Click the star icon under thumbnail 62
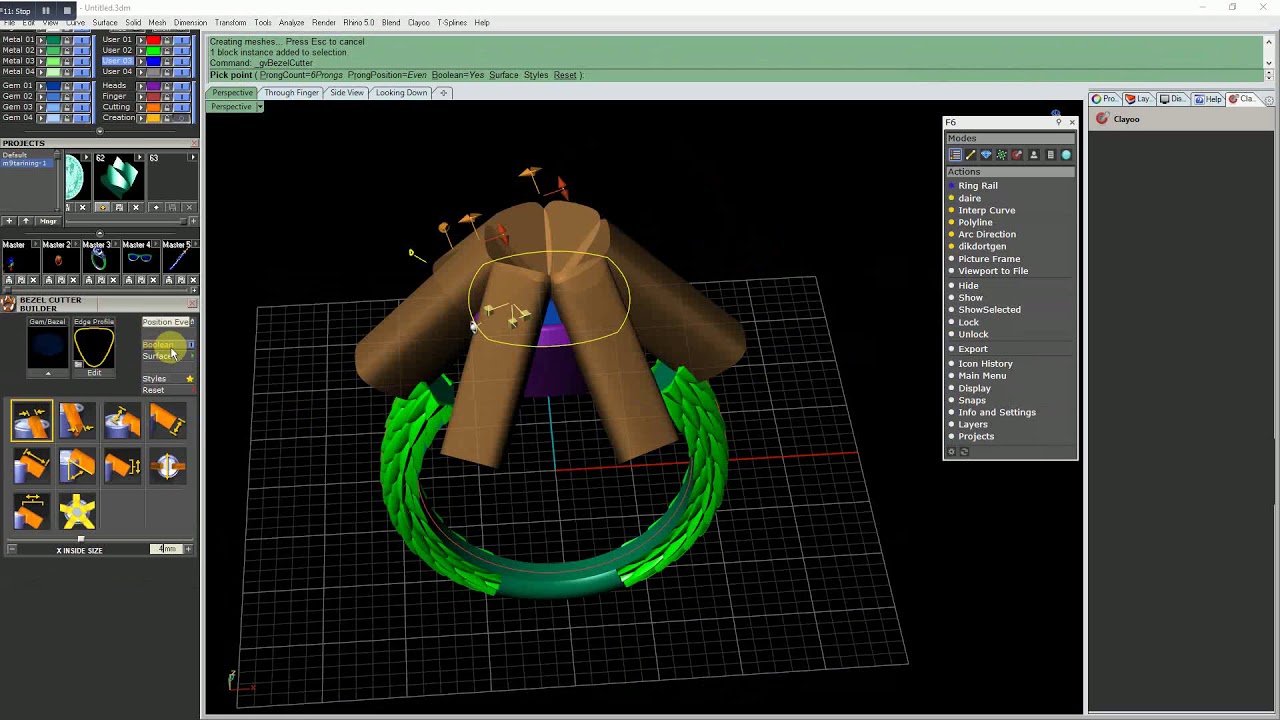 pyautogui.click(x=103, y=207)
